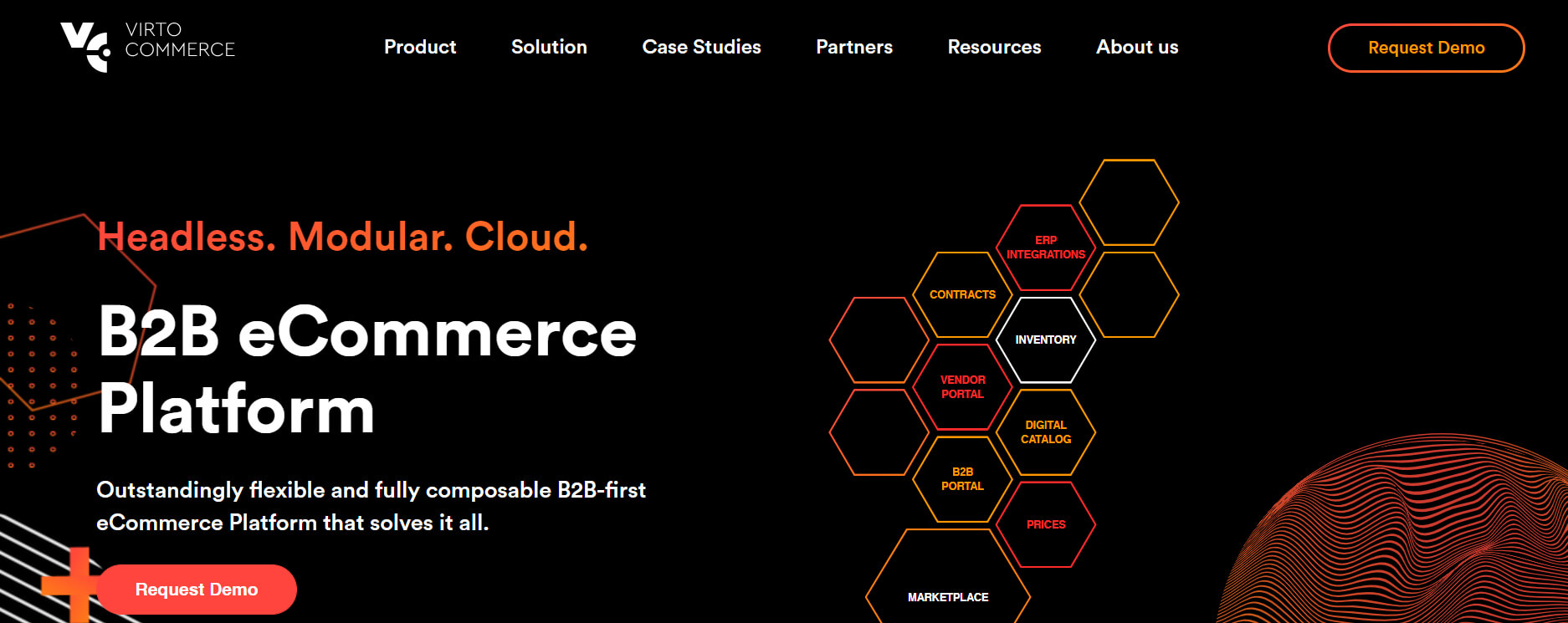
Task: Open the Partners menu
Action: click(x=853, y=47)
